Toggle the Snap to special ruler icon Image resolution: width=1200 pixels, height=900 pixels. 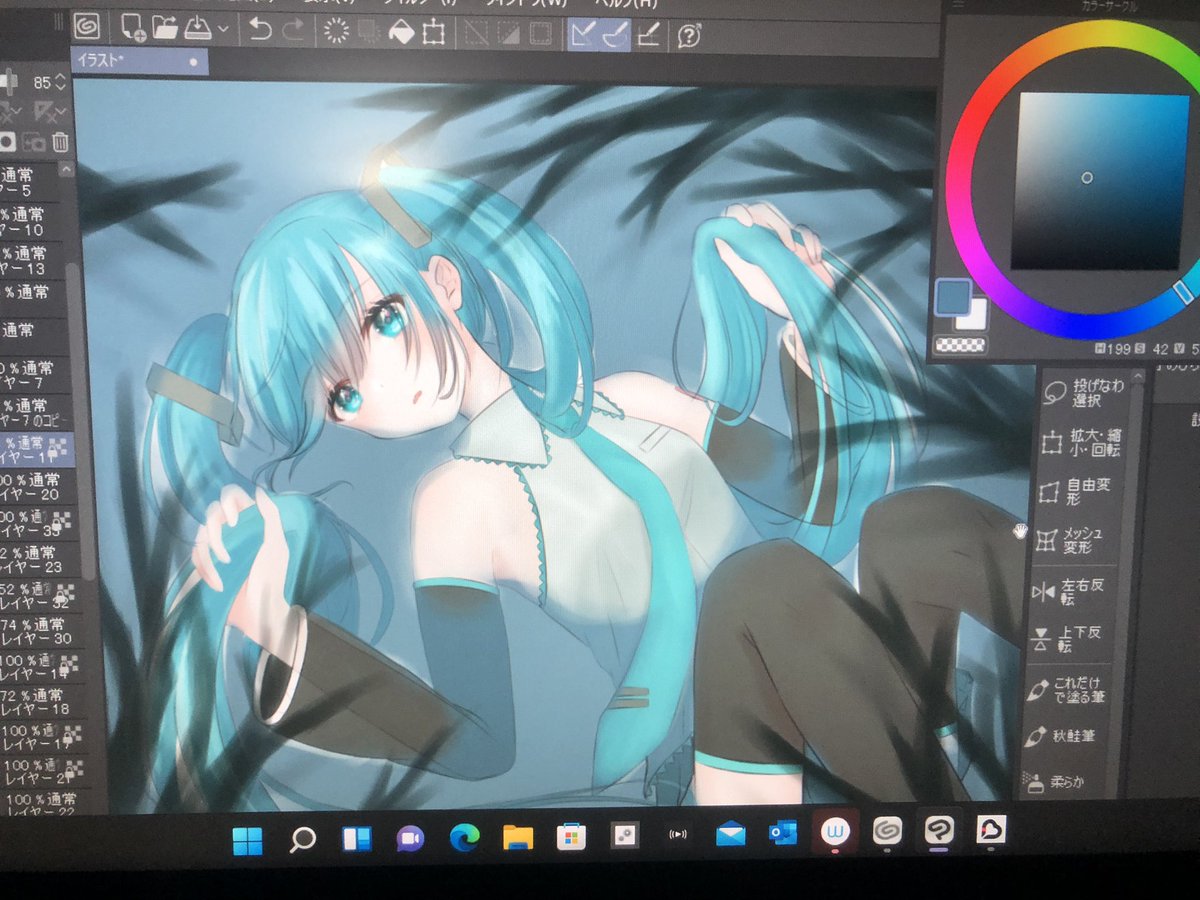(x=615, y=35)
